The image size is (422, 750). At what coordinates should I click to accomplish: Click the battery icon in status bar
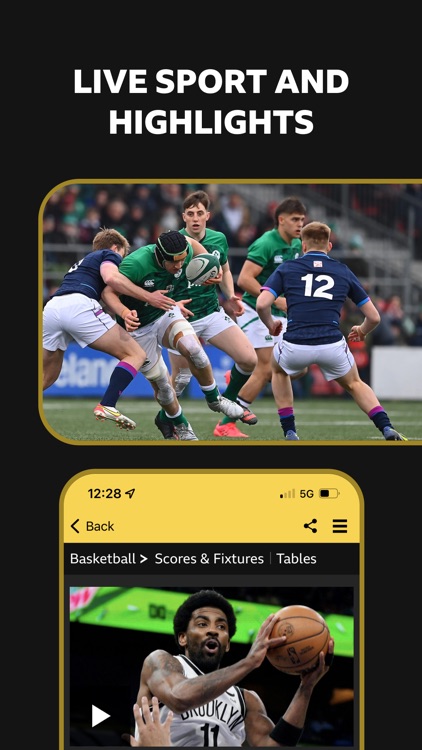point(329,493)
